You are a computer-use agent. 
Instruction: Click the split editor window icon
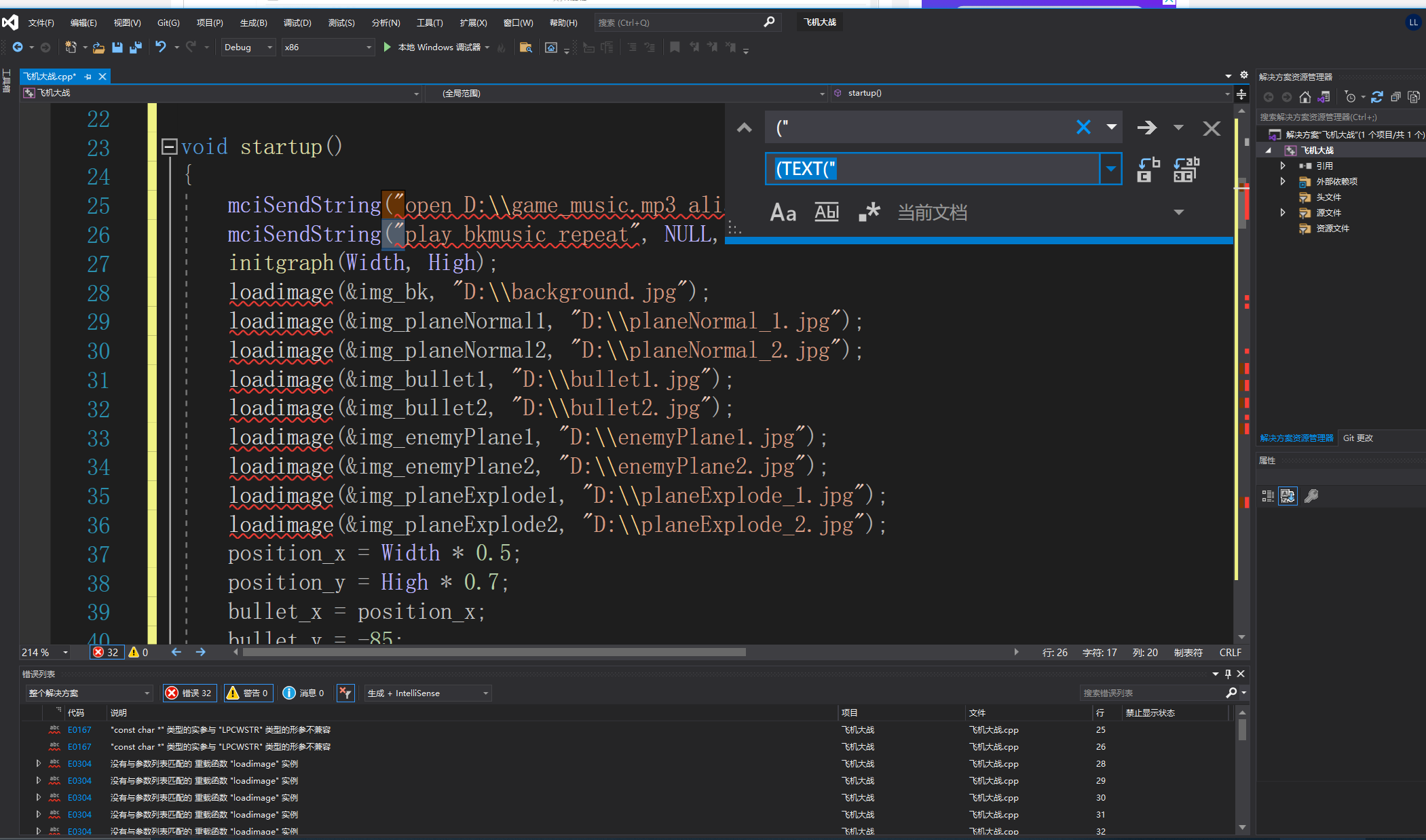coord(1241,94)
